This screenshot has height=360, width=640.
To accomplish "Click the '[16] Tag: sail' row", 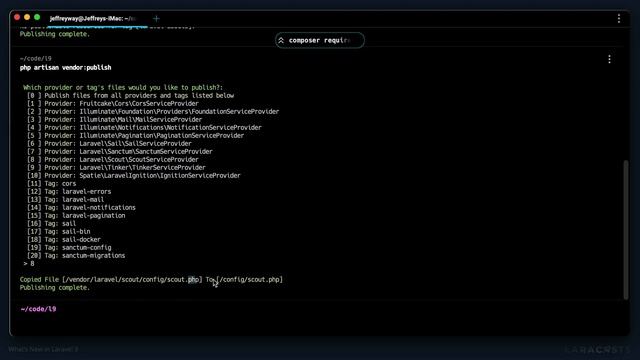I will [51, 224].
